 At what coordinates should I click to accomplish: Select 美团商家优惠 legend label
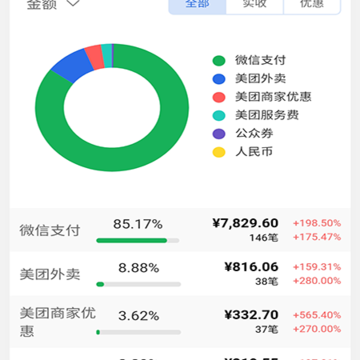[x=273, y=97]
